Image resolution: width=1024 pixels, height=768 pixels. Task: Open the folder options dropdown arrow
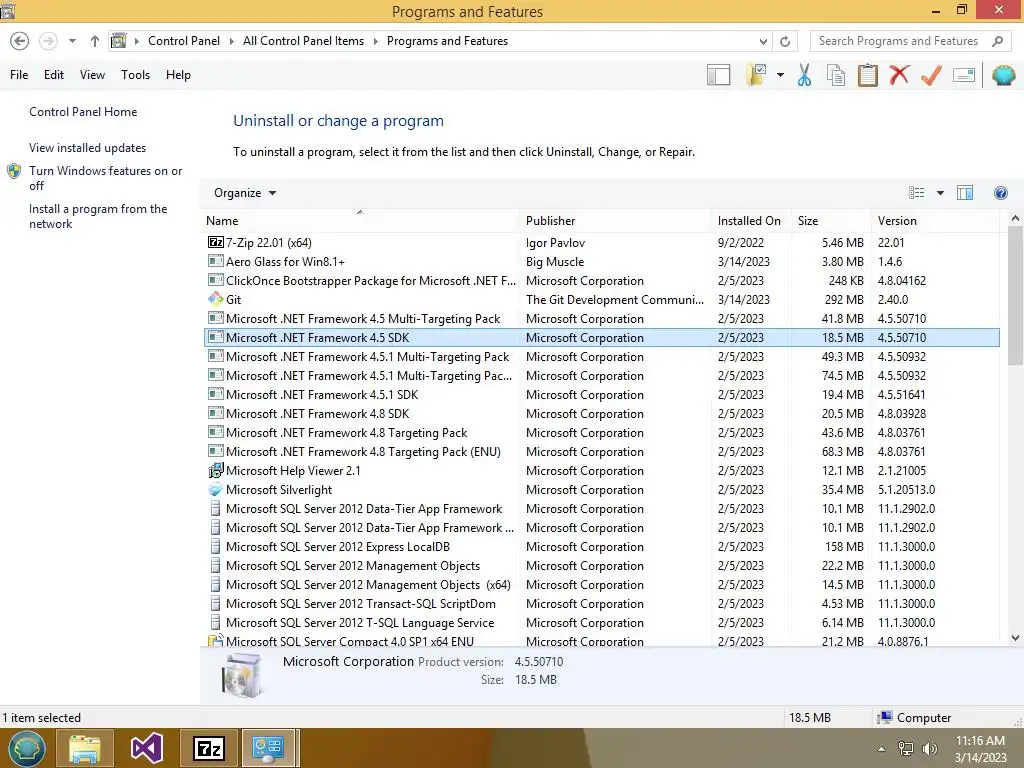pos(780,75)
